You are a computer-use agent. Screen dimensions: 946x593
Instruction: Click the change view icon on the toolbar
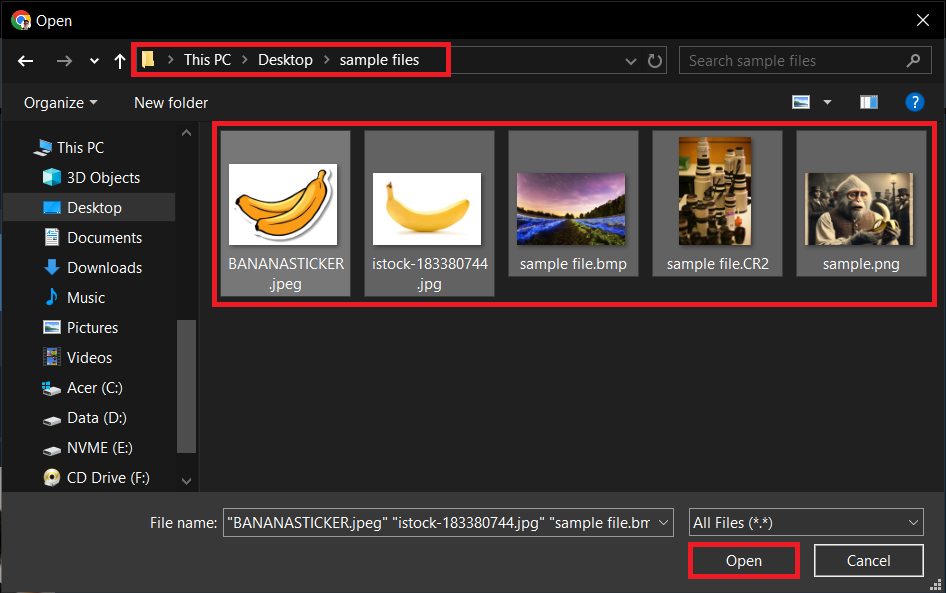[x=800, y=101]
